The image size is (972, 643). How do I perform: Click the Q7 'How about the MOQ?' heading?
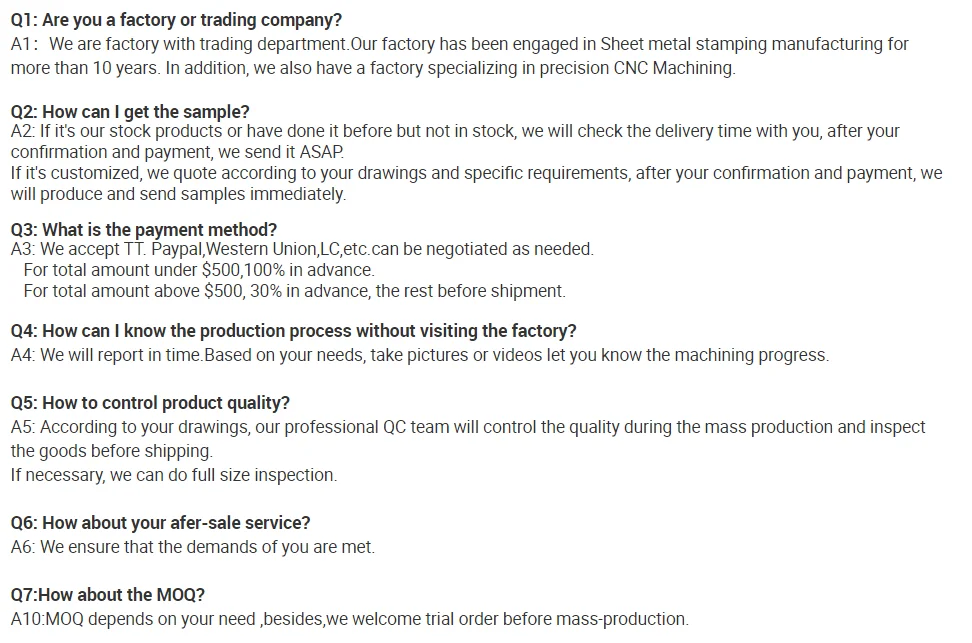point(108,595)
